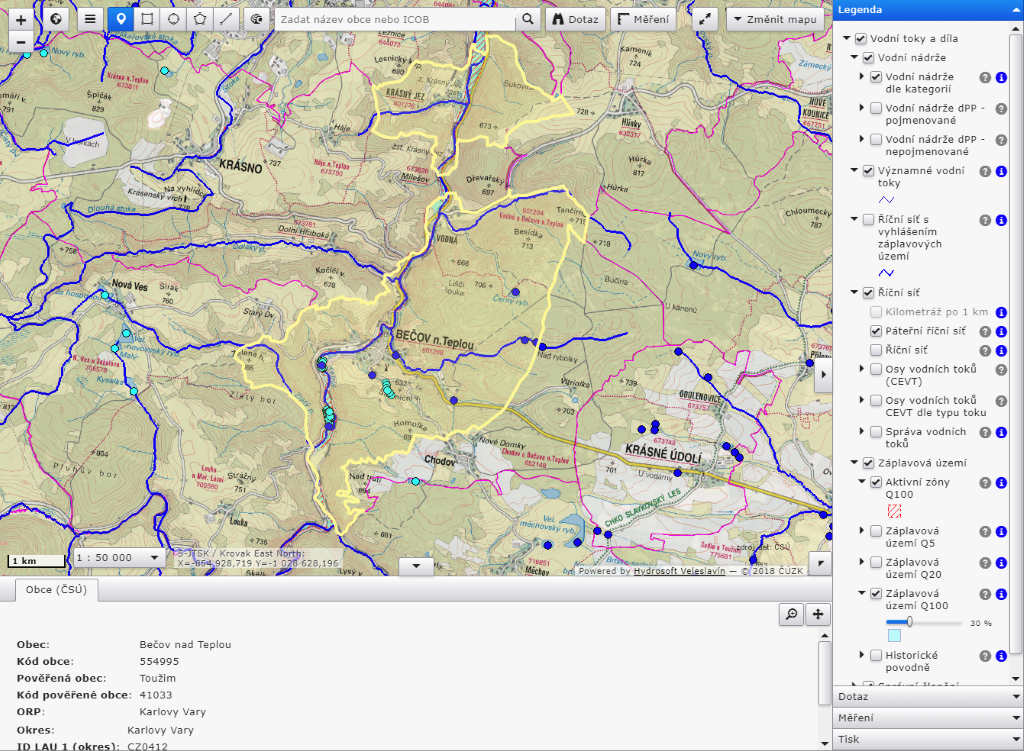Collapse bottom results panel with down arrow

click(x=416, y=567)
